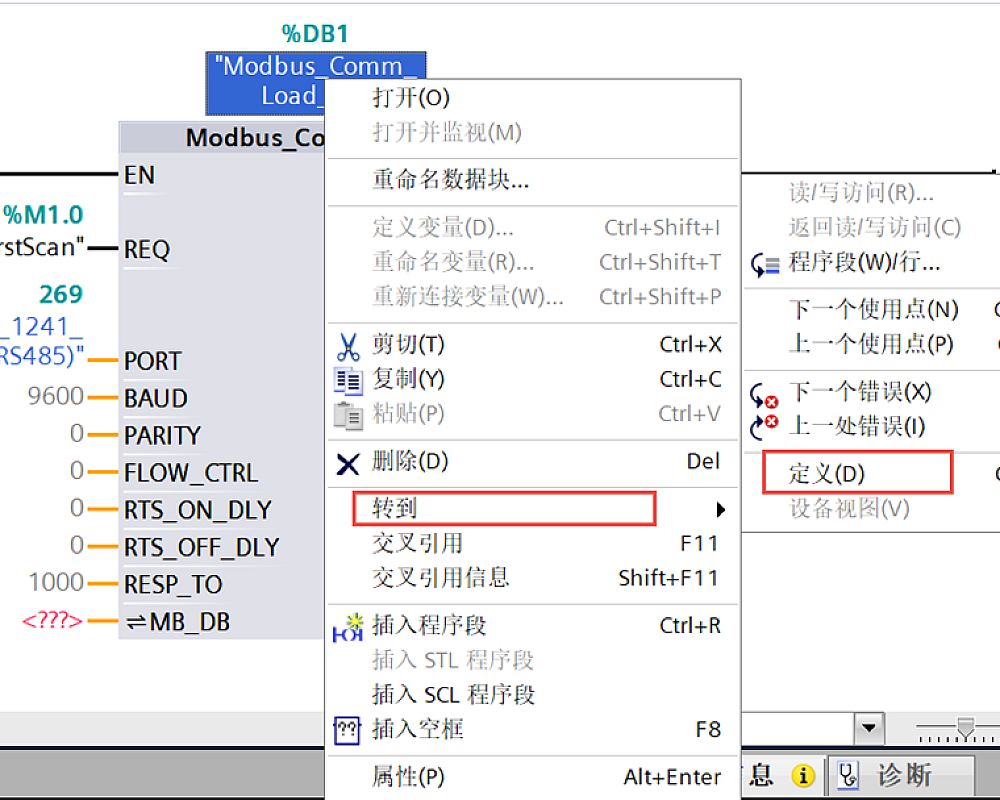
Task: Open 属性(P) properties entry
Action: pyautogui.click(x=408, y=777)
